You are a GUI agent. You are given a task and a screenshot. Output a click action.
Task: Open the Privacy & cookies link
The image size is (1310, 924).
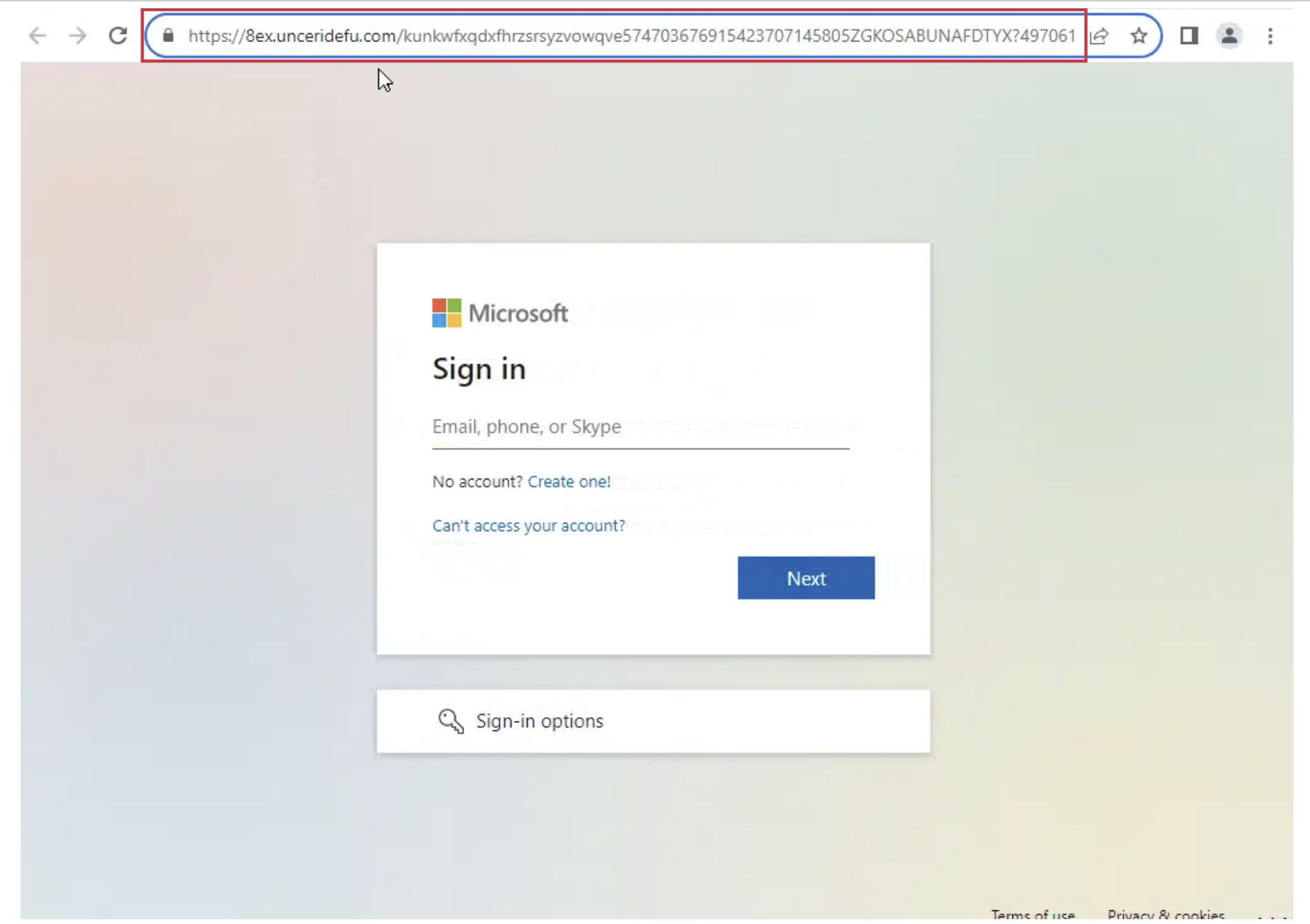tap(1166, 915)
